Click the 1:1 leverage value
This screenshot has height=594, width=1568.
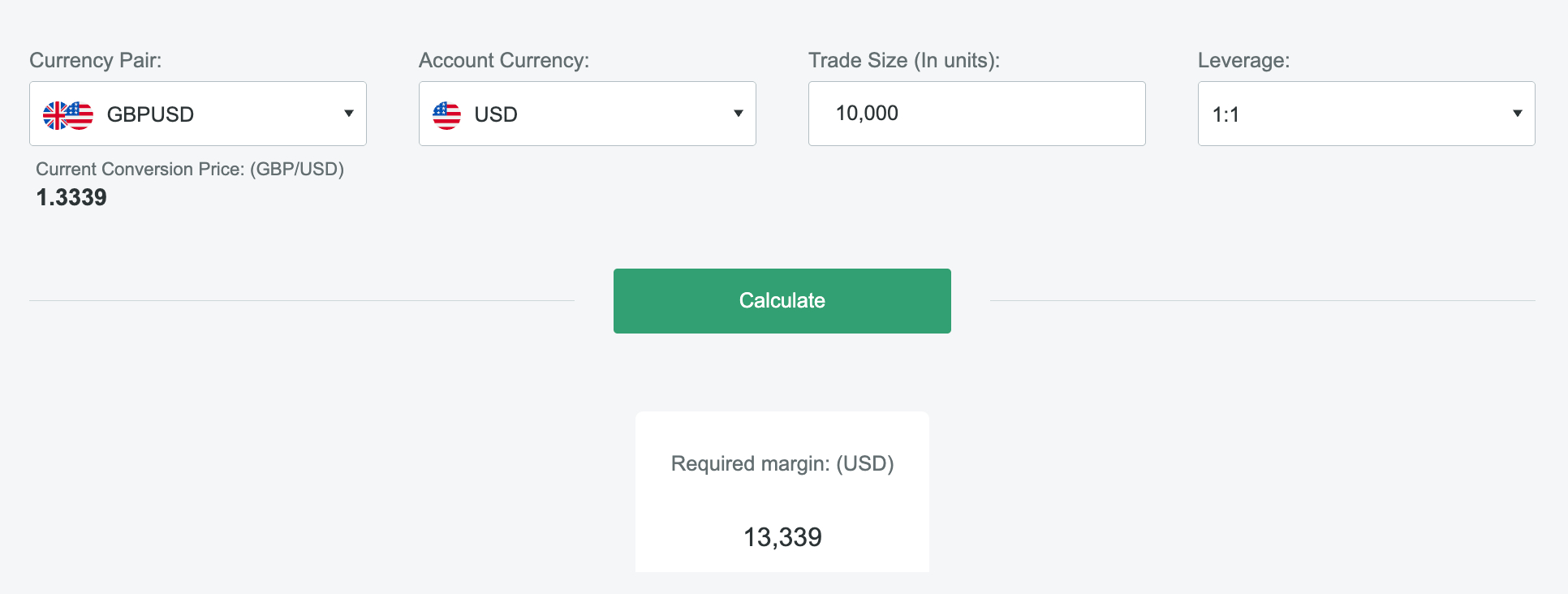[x=1226, y=114]
